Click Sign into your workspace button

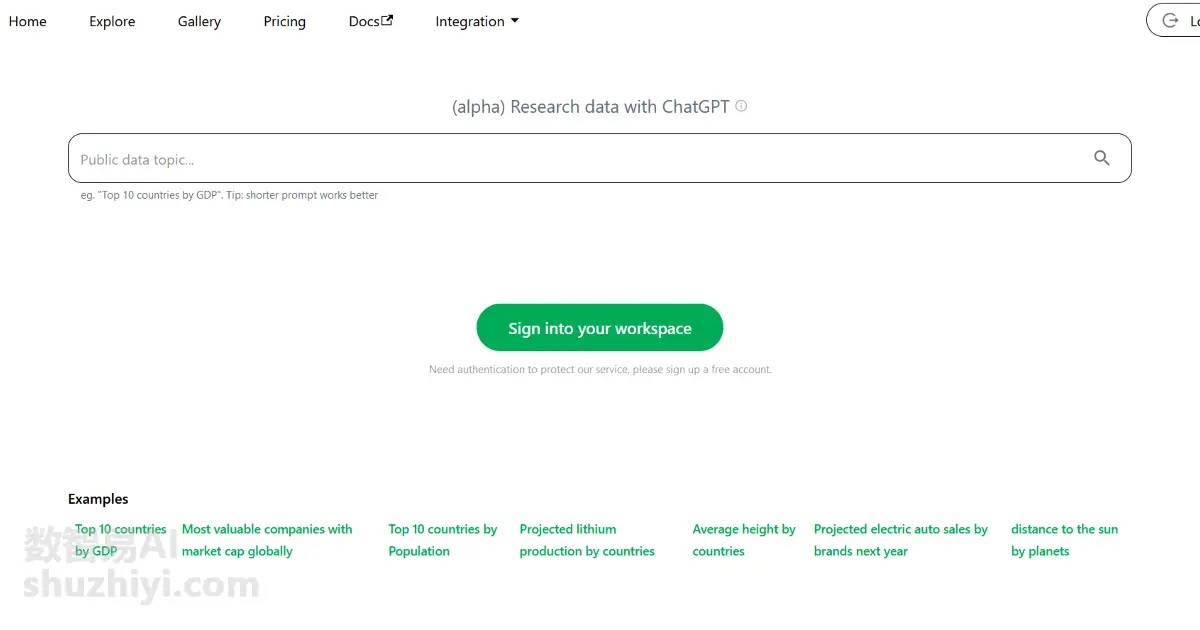coord(600,328)
